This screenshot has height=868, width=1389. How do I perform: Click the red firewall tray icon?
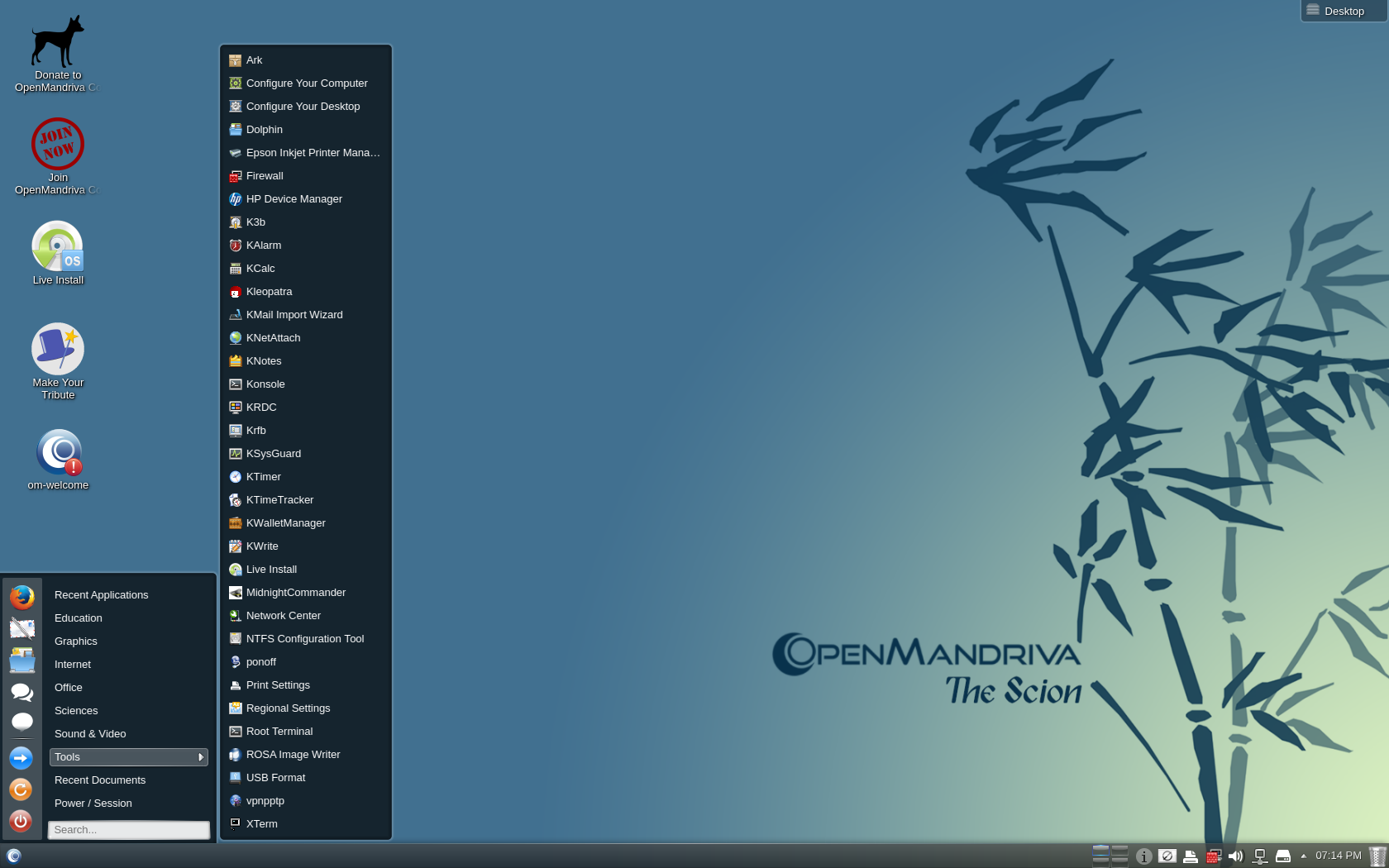(x=1214, y=856)
